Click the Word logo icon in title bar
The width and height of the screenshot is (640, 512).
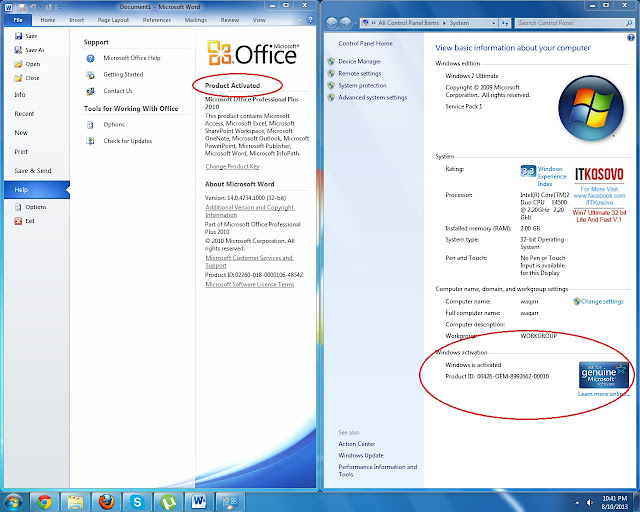pyautogui.click(x=8, y=7)
